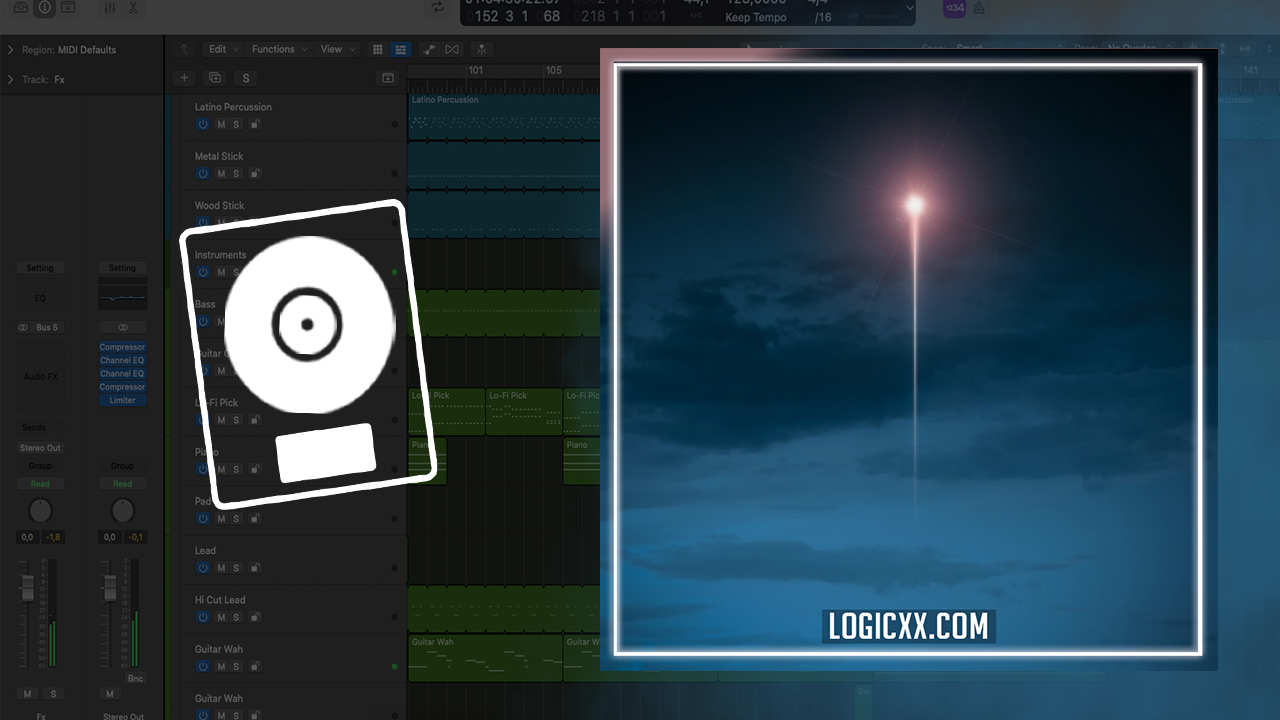Click the scissors Editors button
The image size is (1280, 720).
tap(133, 8)
